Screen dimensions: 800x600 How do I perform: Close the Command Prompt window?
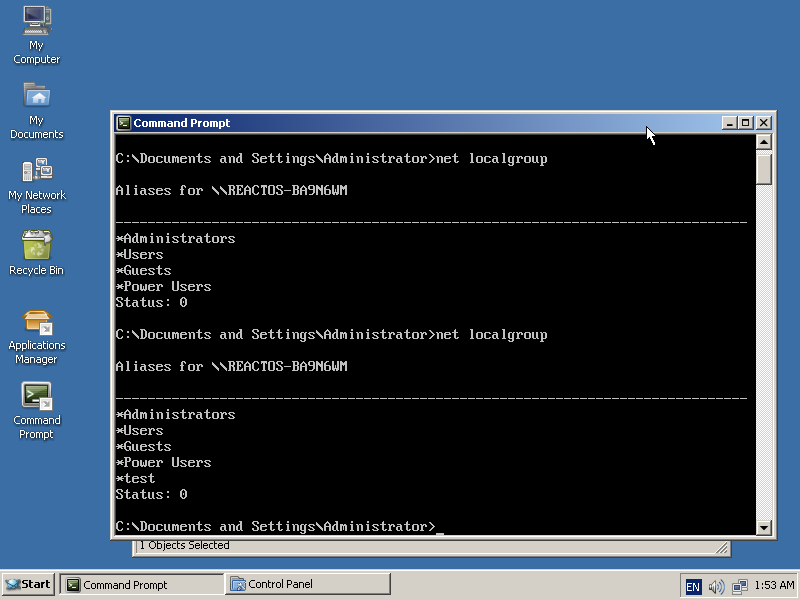tap(763, 123)
